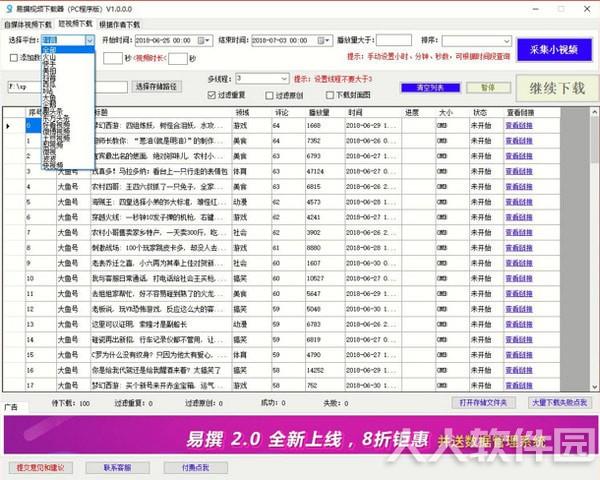This screenshot has width=600, height=480.
Task: Open 查看链接 in row 10 with 10527 plays
Action: point(519,279)
